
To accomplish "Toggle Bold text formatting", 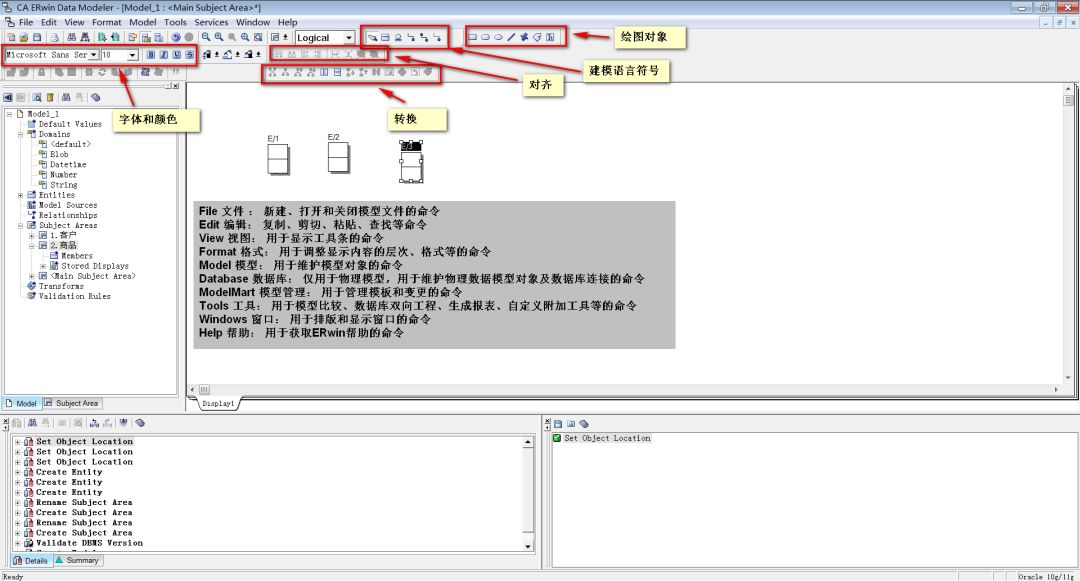I will (151, 54).
